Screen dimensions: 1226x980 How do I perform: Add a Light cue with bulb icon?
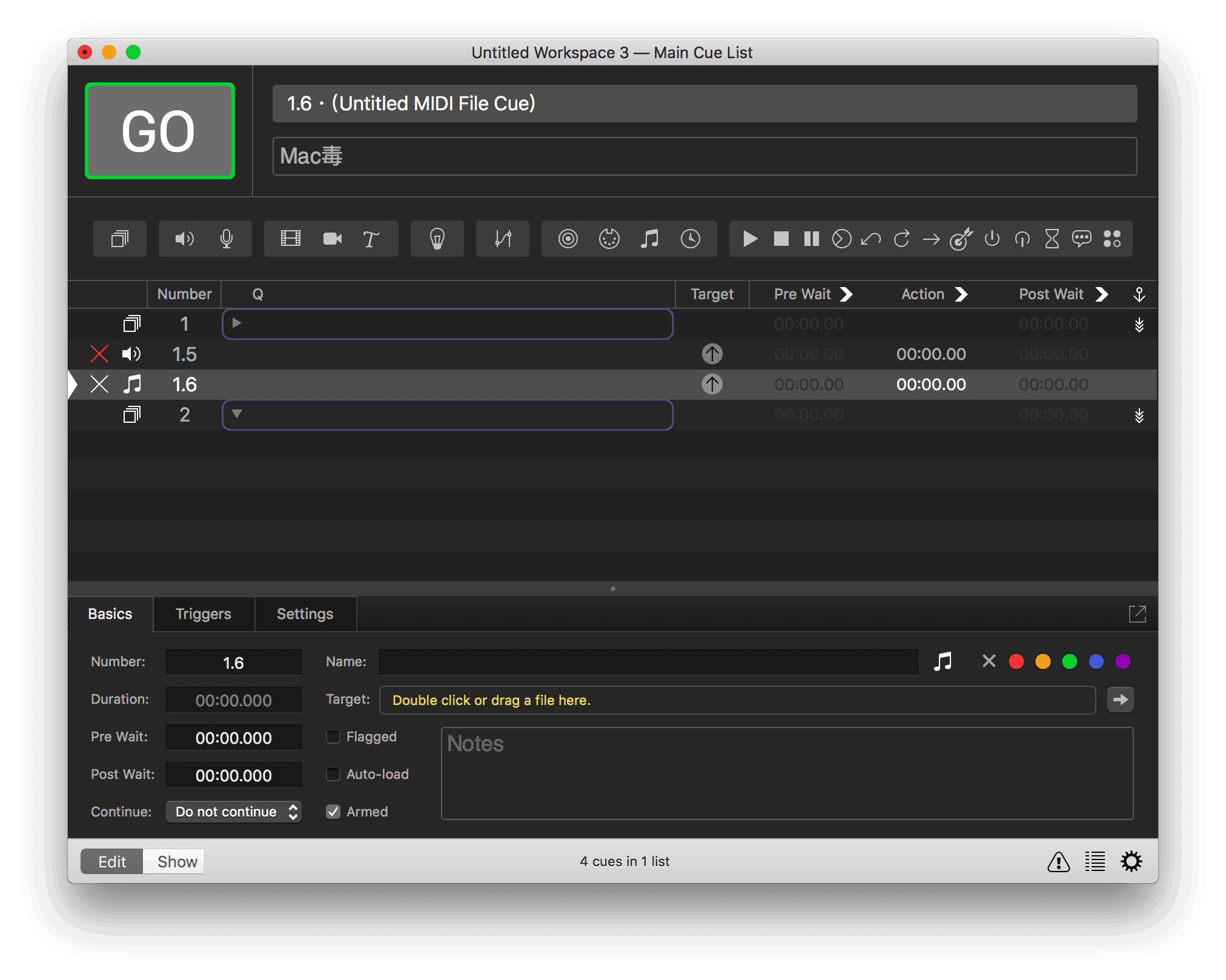coord(437,239)
